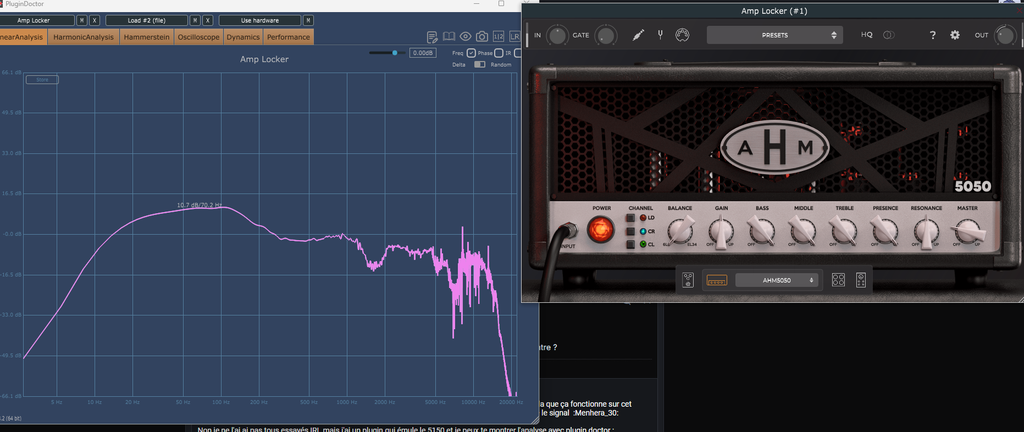The image size is (1024, 432).
Task: Select the post-effects pedal section icon
Action: click(861, 281)
